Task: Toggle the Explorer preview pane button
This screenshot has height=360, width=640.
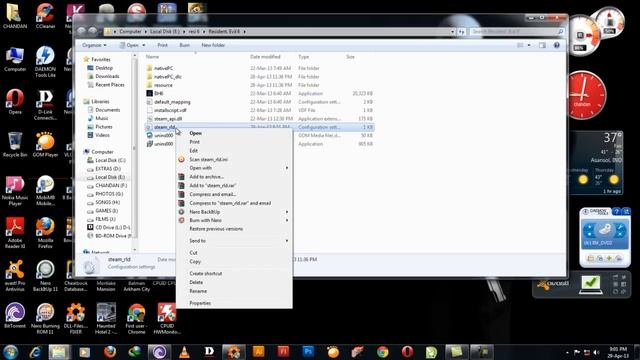Action: click(542, 45)
